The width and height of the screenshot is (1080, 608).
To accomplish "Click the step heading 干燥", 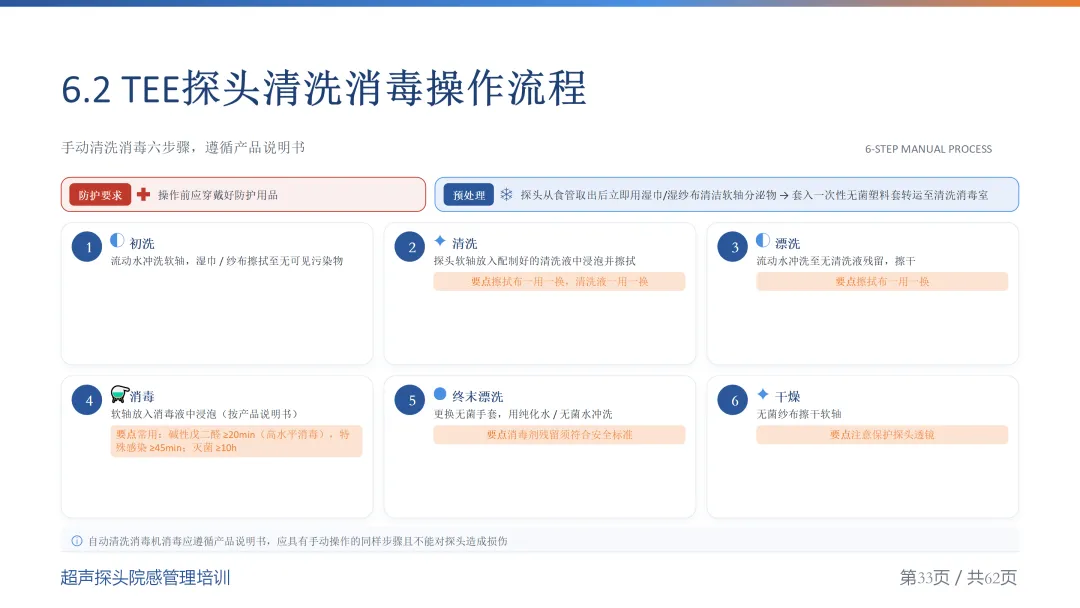I will (787, 397).
